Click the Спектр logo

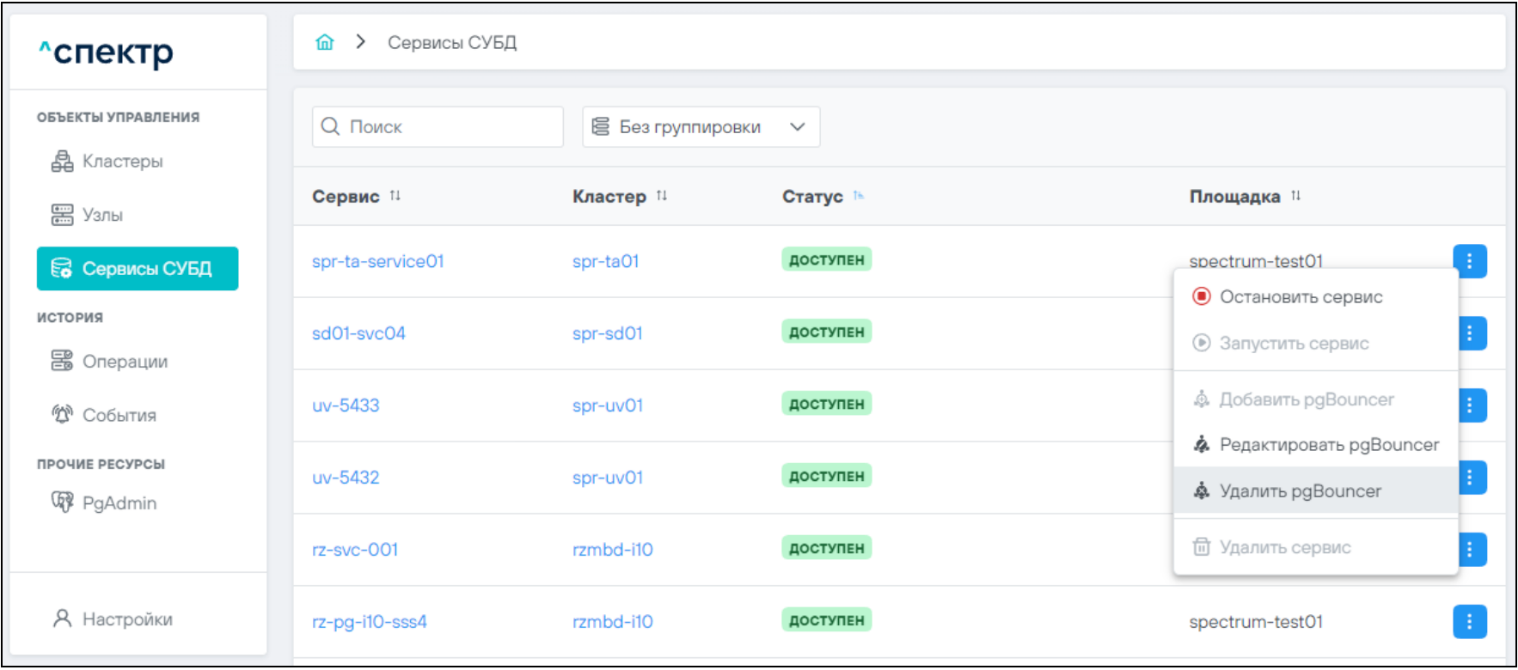[106, 53]
